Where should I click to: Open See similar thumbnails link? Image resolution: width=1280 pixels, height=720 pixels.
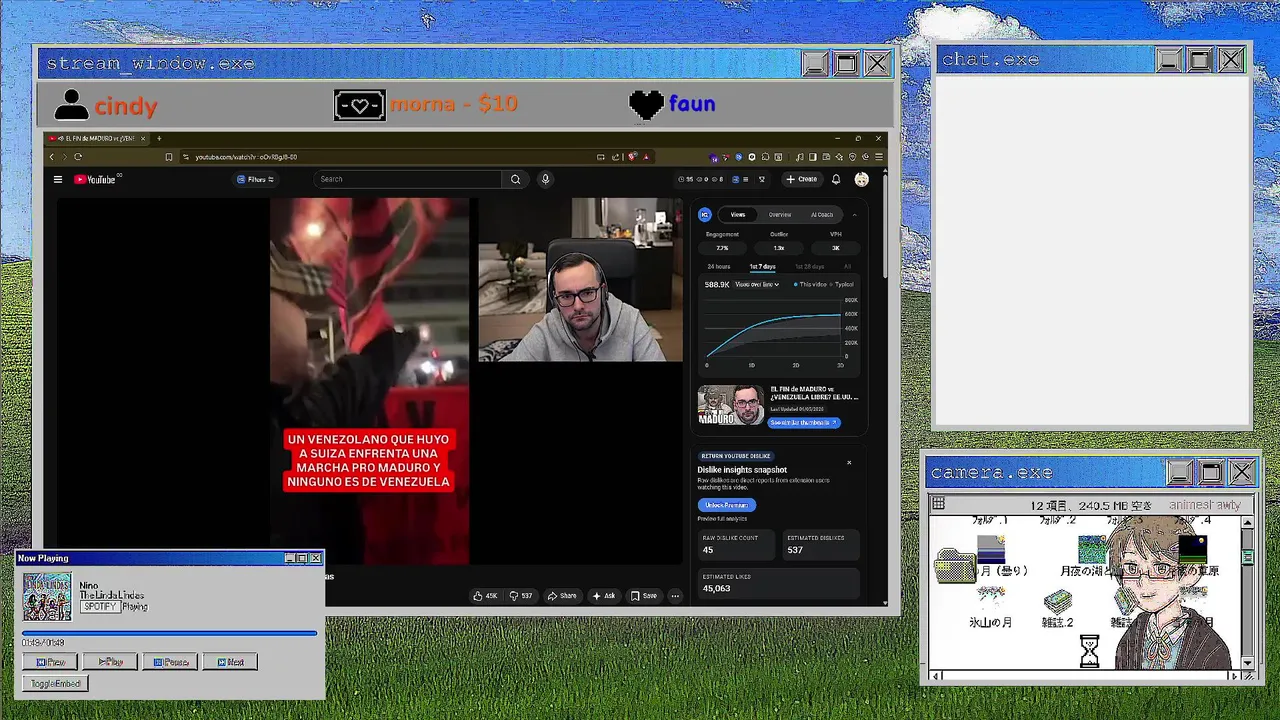tap(804, 422)
